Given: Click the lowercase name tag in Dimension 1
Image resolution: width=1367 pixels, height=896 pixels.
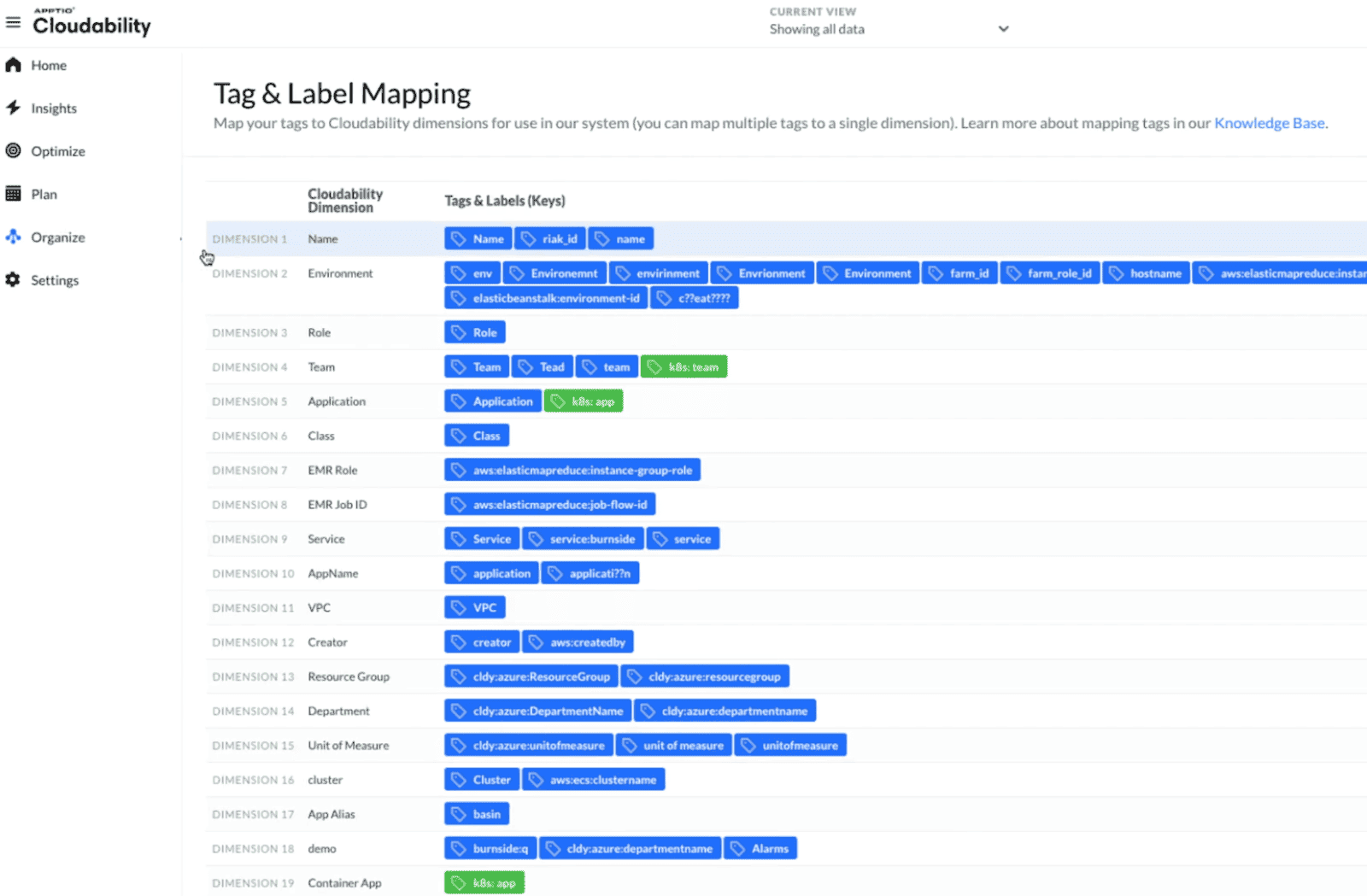Looking at the screenshot, I should coord(621,238).
